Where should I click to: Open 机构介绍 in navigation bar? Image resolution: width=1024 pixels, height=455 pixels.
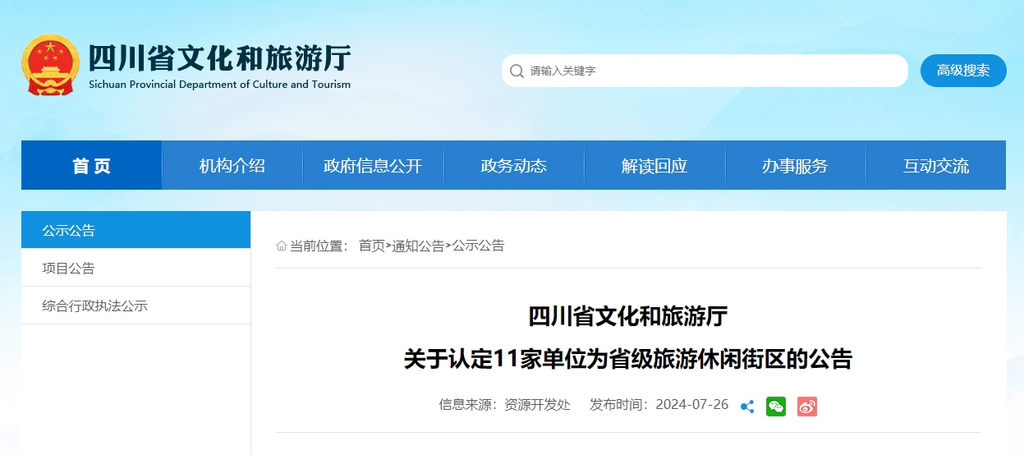(232, 166)
